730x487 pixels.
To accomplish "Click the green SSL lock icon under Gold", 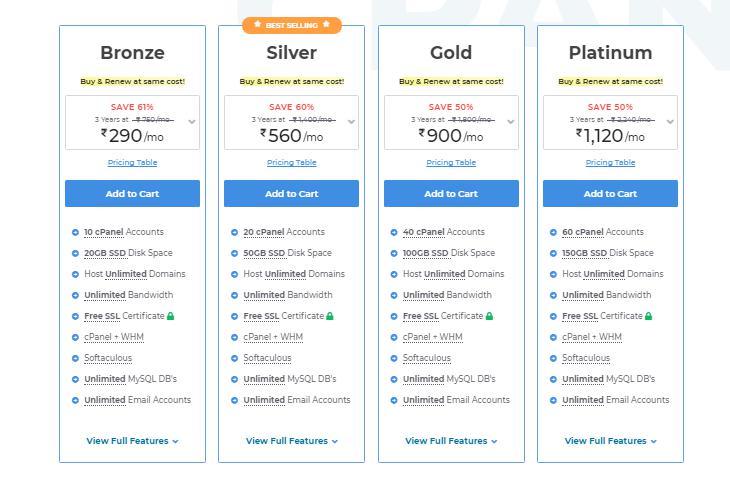I will (490, 316).
